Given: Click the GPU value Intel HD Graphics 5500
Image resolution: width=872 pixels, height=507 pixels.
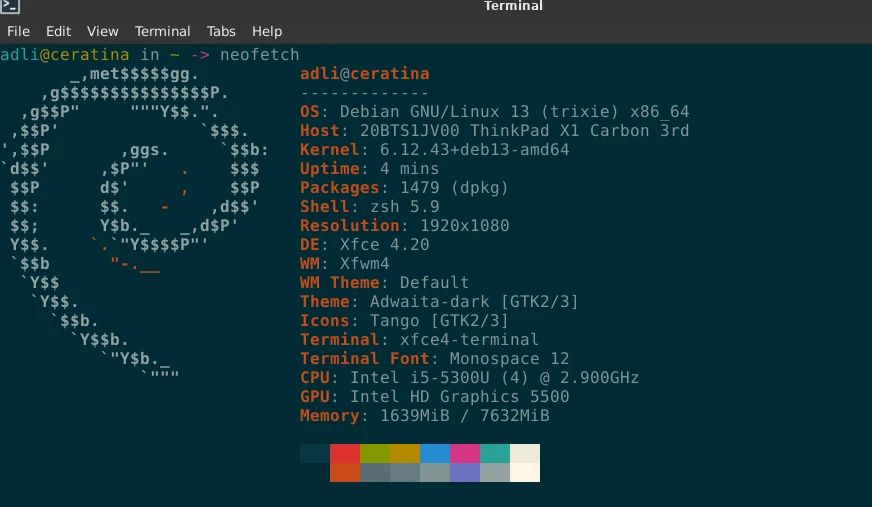Looking at the screenshot, I should (x=459, y=396).
